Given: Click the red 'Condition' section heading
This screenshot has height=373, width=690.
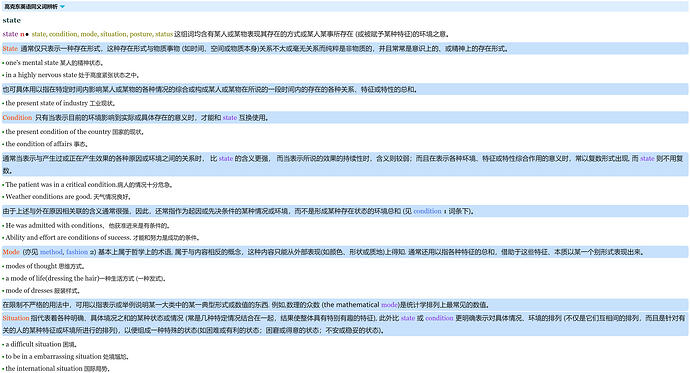Looking at the screenshot, I should (x=17, y=117).
